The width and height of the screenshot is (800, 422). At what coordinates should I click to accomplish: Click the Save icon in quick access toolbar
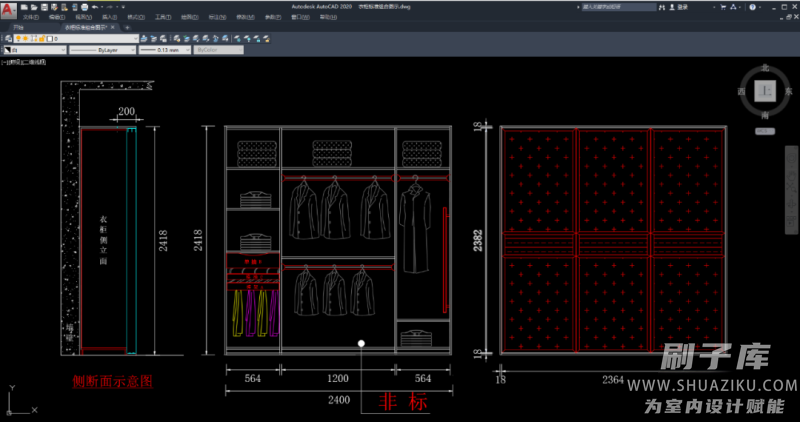point(46,6)
